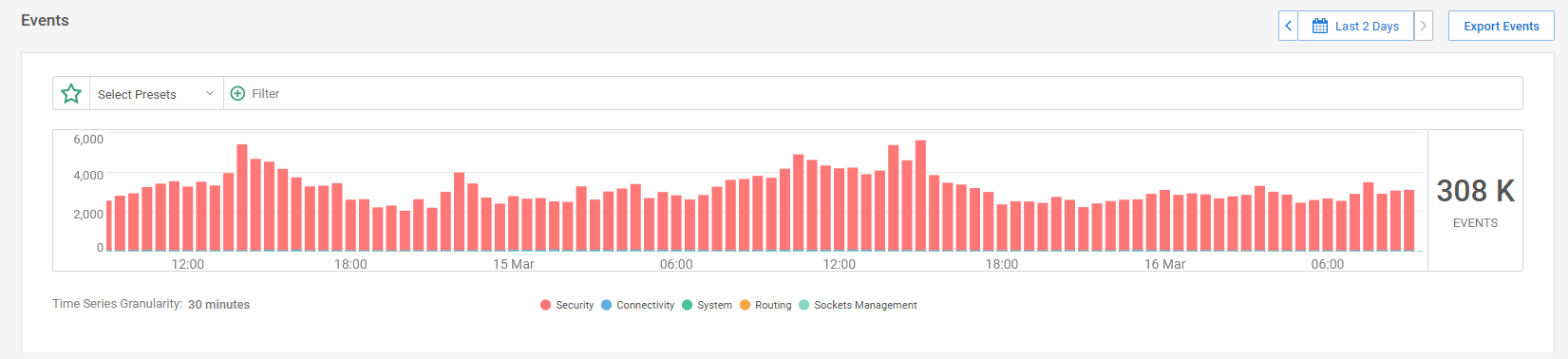
Task: Click the Events heading
Action: click(x=45, y=20)
